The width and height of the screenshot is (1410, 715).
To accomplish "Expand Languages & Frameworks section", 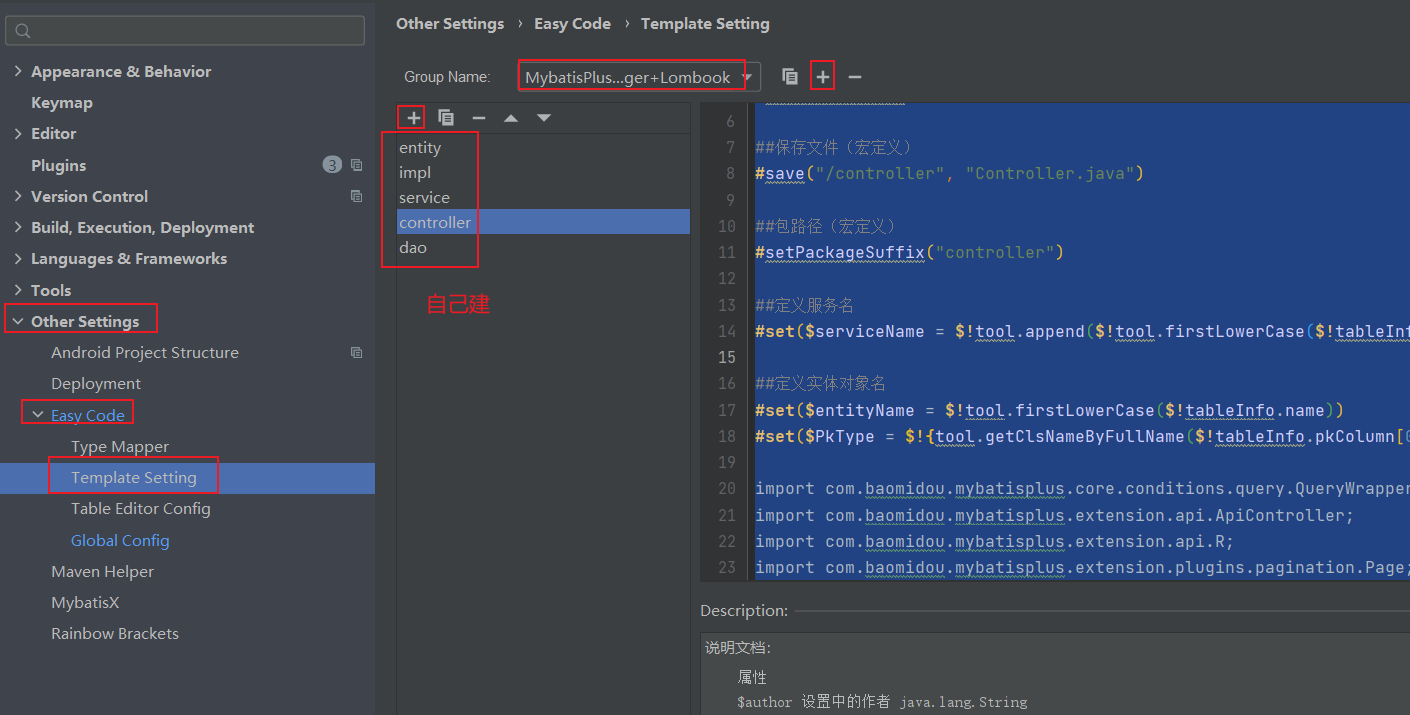I will click(x=18, y=258).
